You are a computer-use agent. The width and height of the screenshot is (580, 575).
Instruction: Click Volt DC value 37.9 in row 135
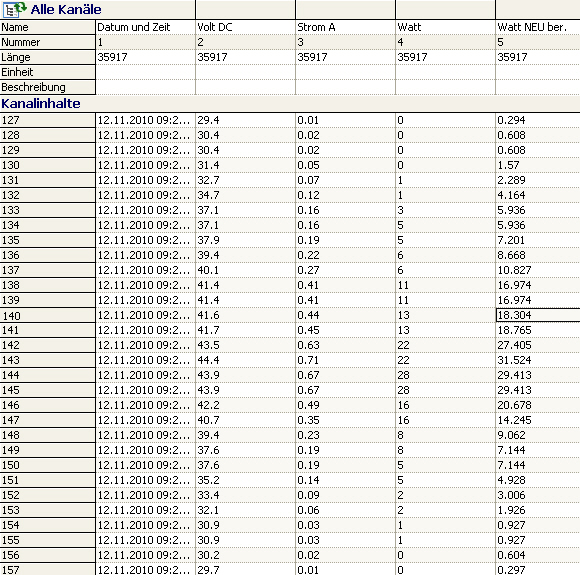click(208, 240)
